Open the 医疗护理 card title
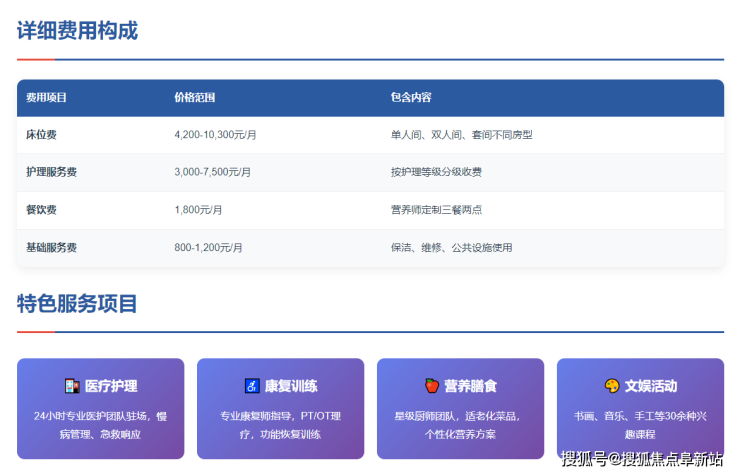This screenshot has width=740, height=475. [x=111, y=386]
